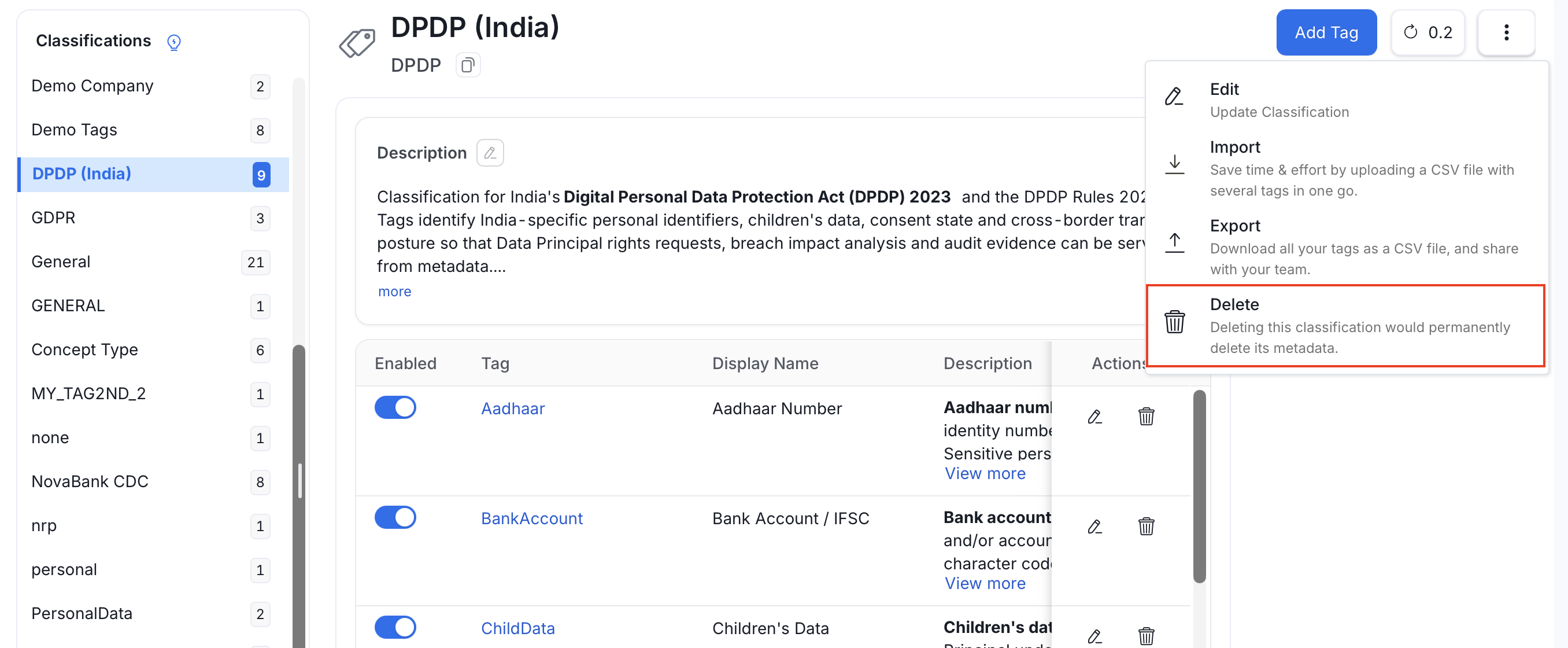Edit the Description with the pencil icon
This screenshot has height=648, width=1568.
point(490,153)
